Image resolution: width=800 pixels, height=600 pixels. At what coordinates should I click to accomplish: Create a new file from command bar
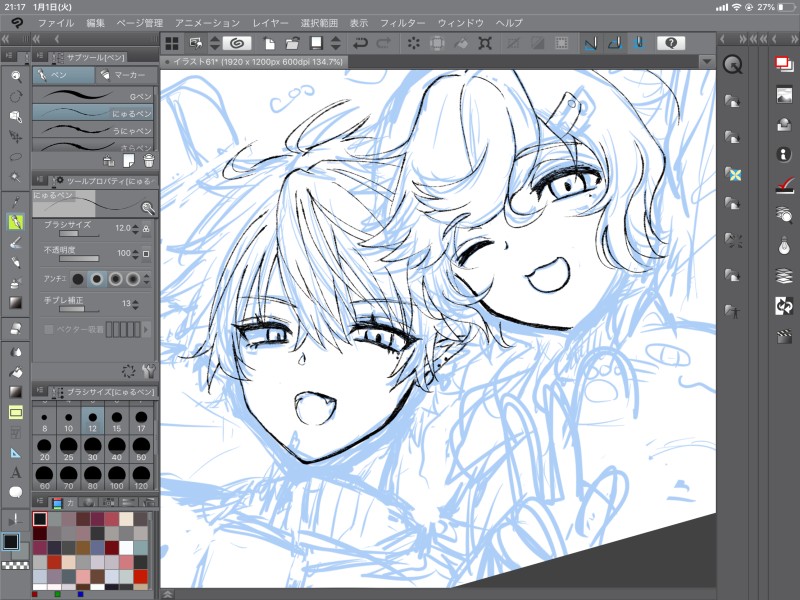[x=269, y=43]
